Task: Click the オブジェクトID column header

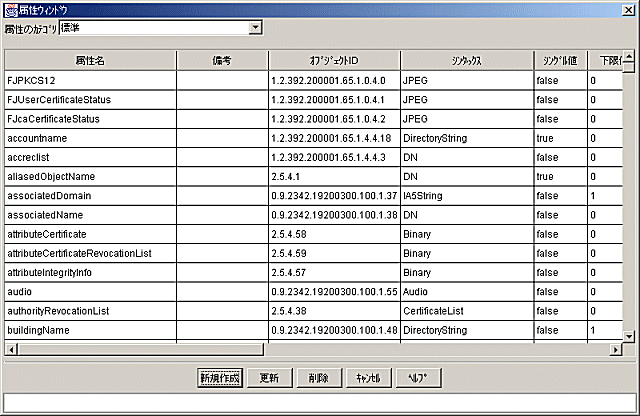Action: pos(334,60)
